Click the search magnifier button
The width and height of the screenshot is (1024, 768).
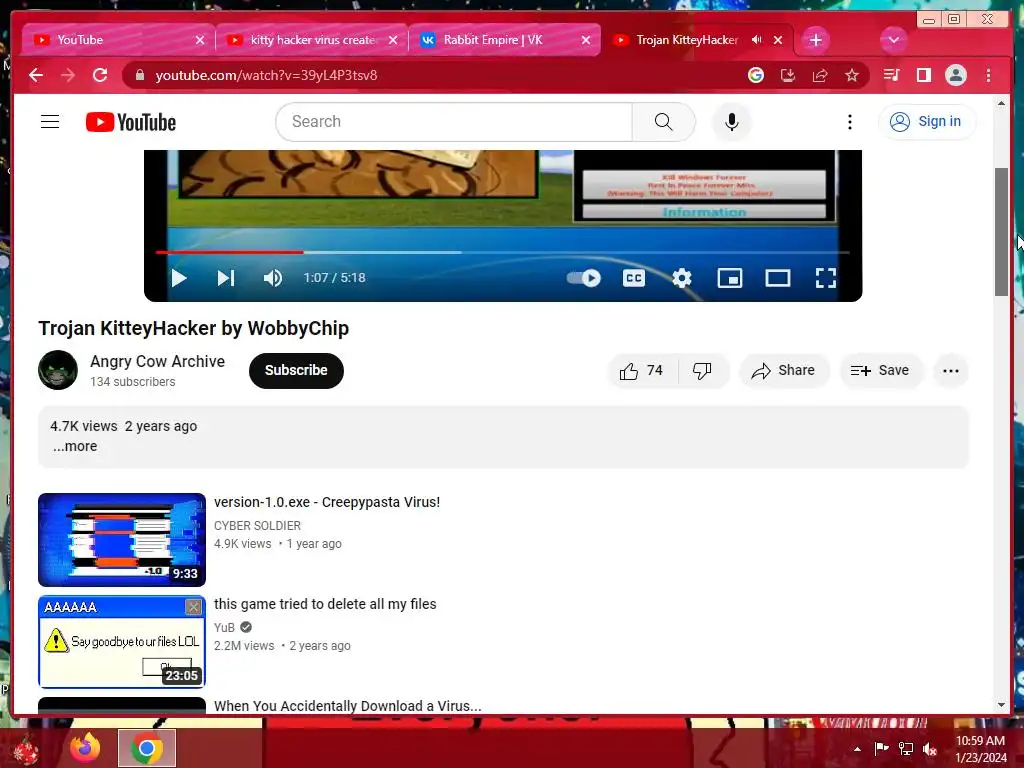[x=664, y=121]
